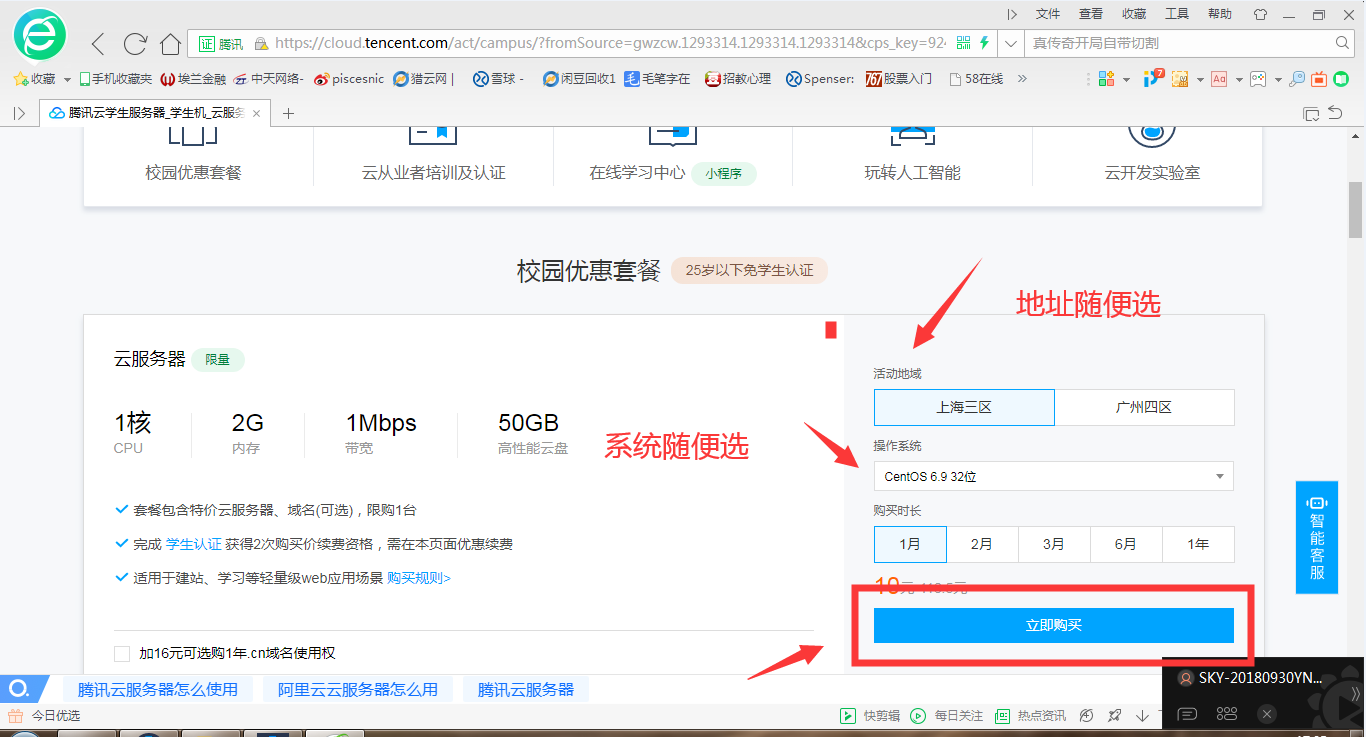Click the orange TV extension icon
The width and height of the screenshot is (1366, 737).
tap(1318, 79)
